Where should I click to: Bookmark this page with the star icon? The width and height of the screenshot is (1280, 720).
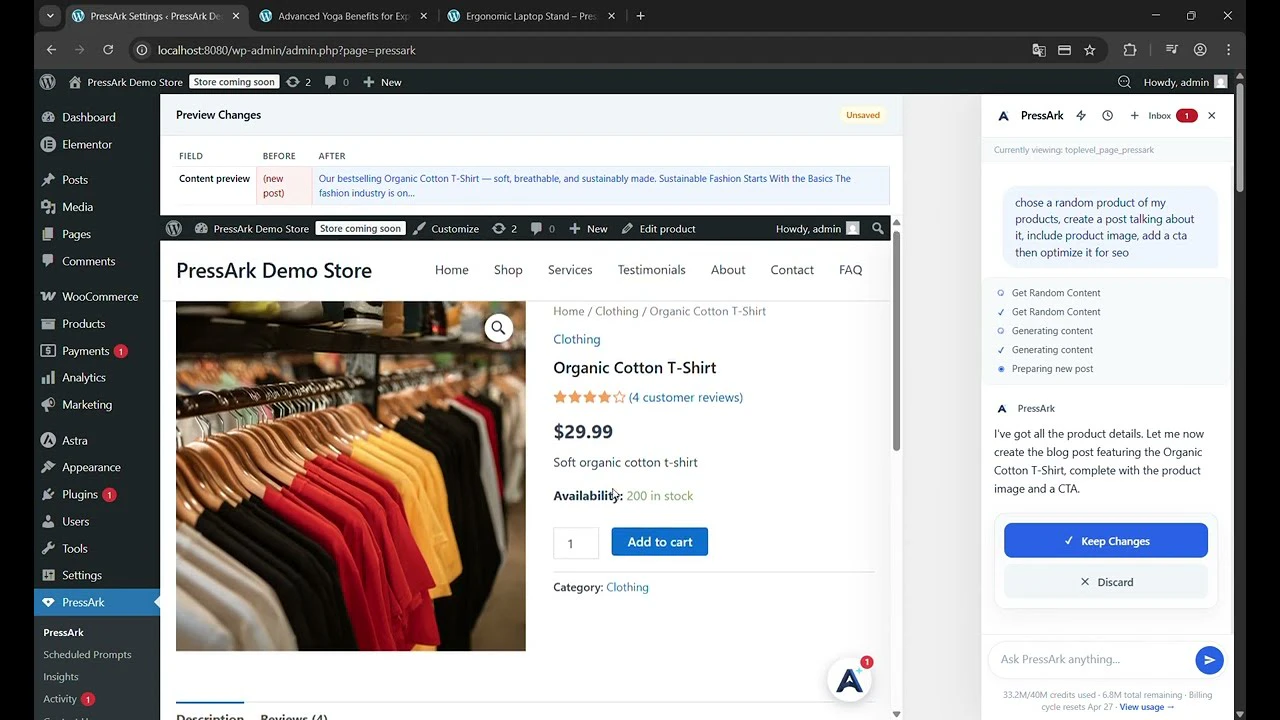(x=1090, y=50)
